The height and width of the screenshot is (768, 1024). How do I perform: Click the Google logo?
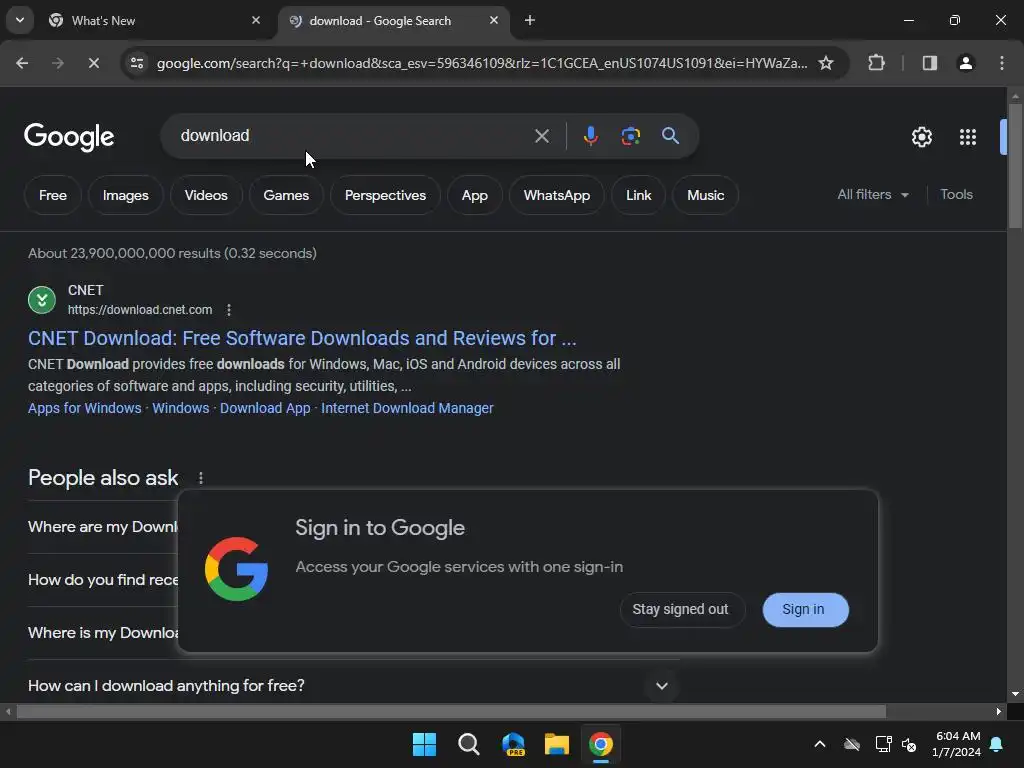69,137
